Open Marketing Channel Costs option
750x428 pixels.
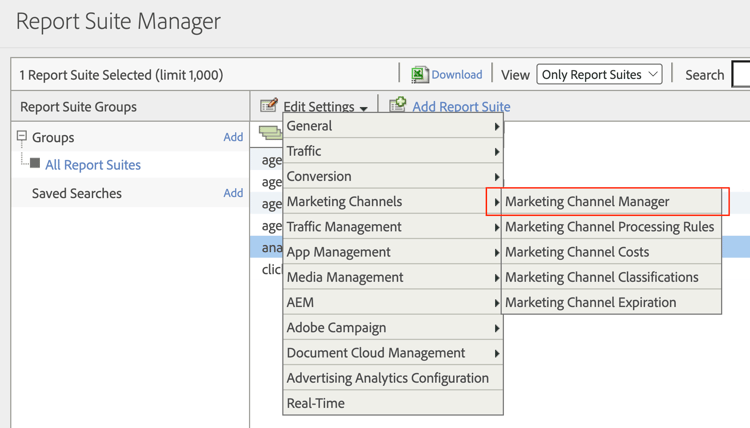577,252
